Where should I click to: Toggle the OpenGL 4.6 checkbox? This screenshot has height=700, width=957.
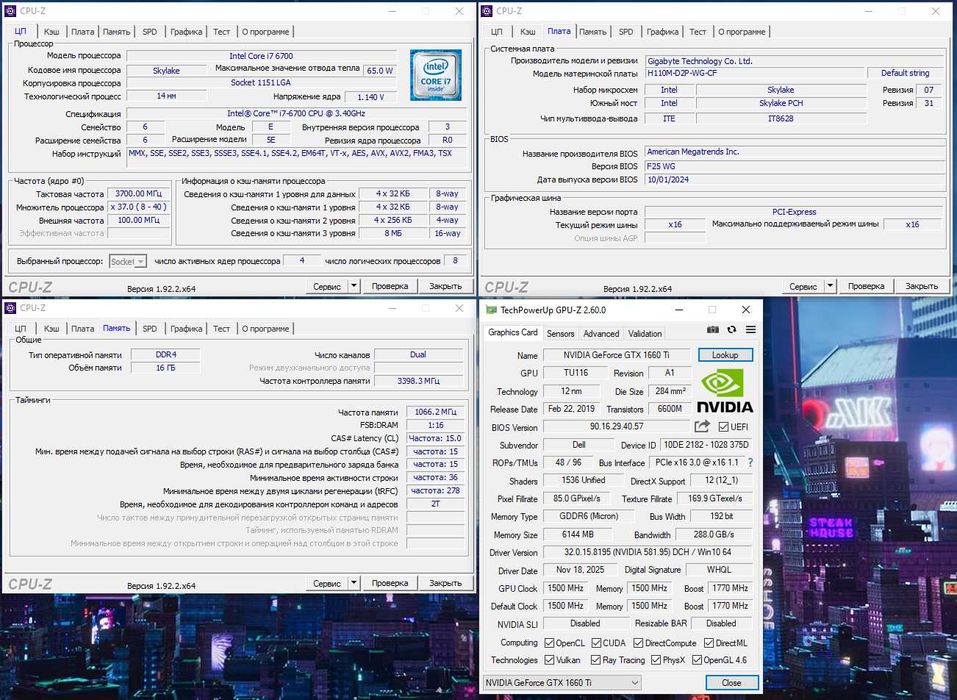pyautogui.click(x=696, y=660)
